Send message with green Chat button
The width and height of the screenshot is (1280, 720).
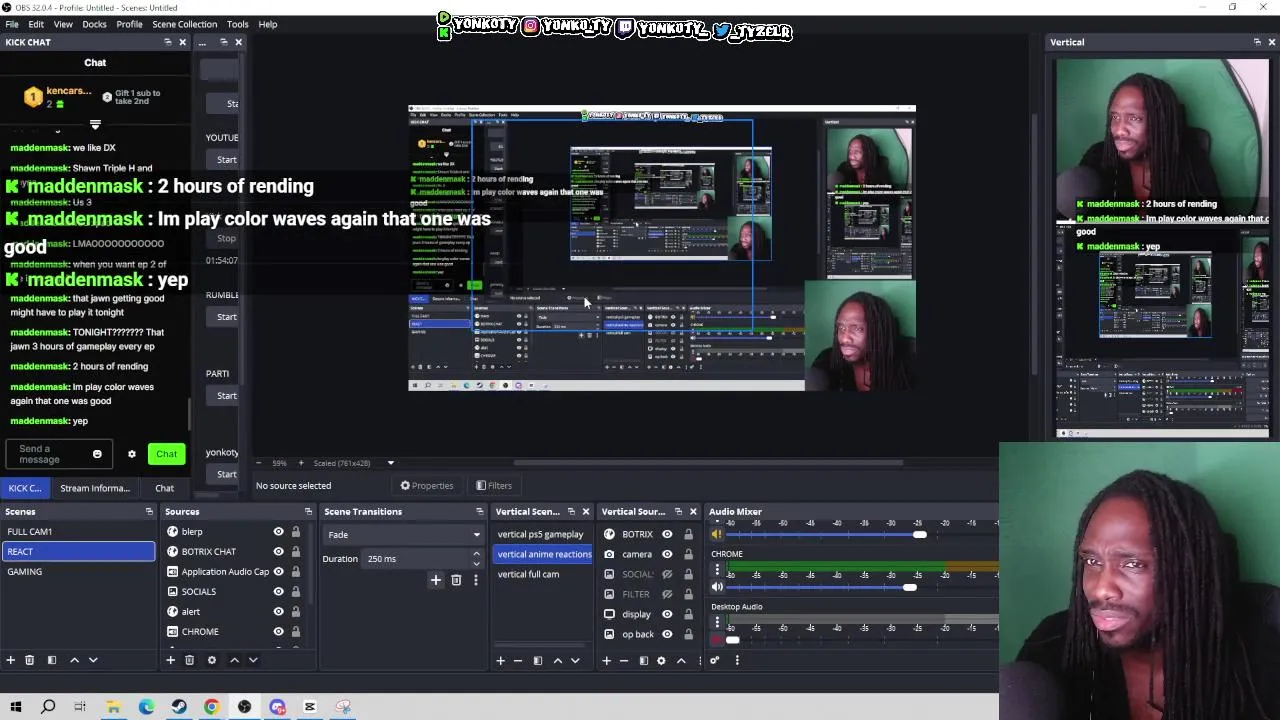click(166, 454)
